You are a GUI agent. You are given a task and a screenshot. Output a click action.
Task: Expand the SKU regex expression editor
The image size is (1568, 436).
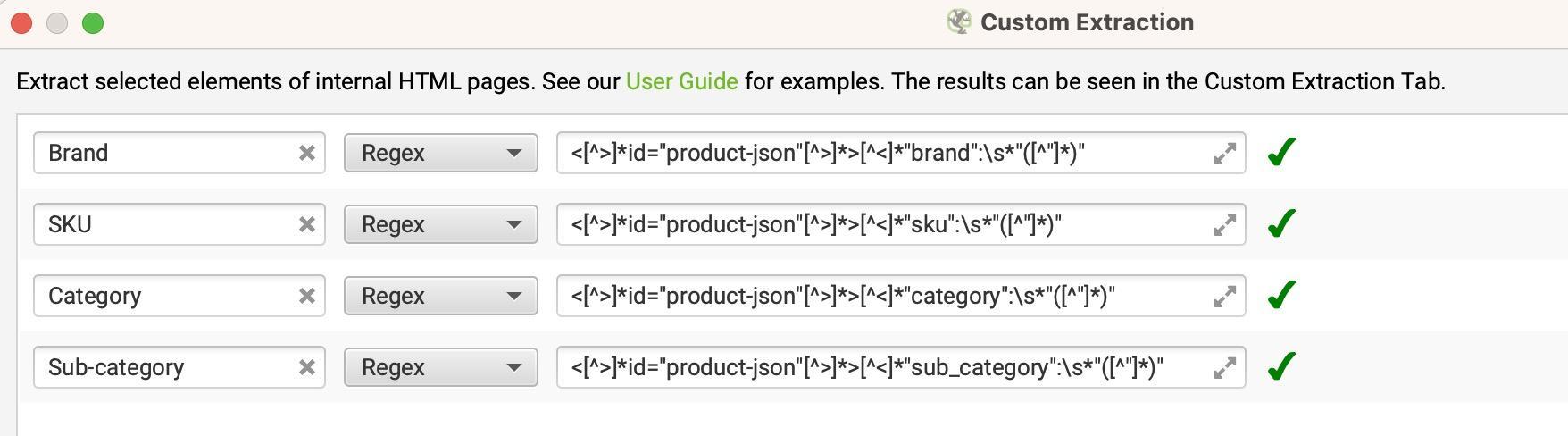tap(1224, 225)
